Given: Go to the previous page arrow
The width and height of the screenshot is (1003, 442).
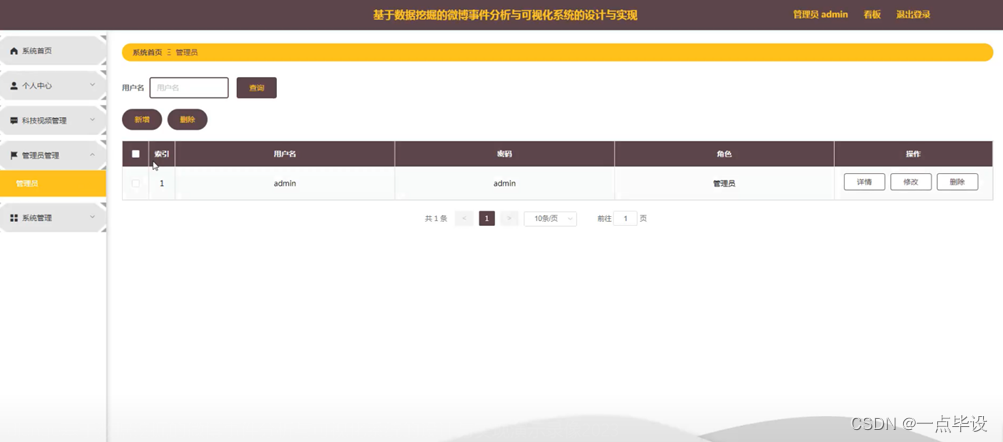Looking at the screenshot, I should [464, 219].
